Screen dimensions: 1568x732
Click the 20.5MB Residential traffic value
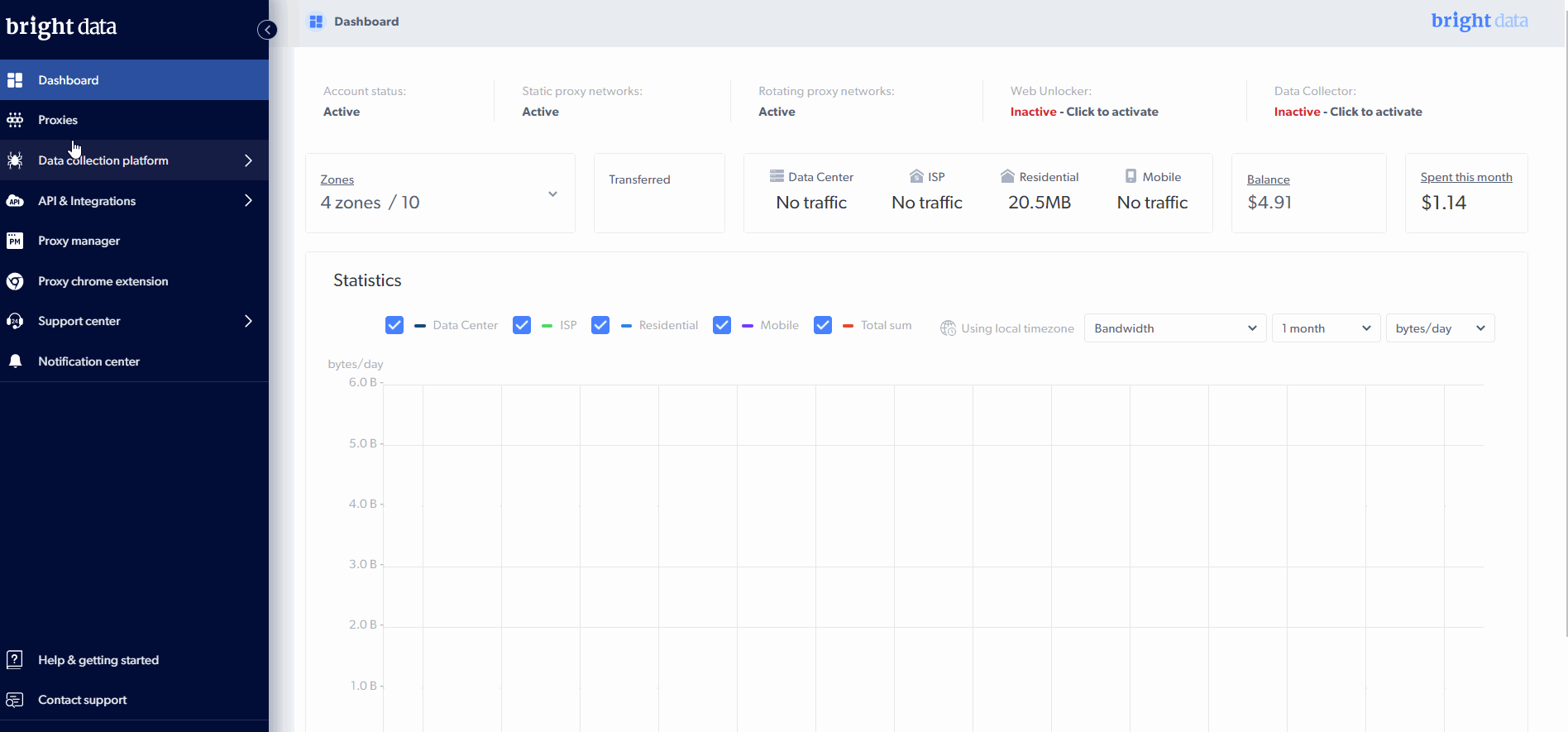pyautogui.click(x=1040, y=203)
